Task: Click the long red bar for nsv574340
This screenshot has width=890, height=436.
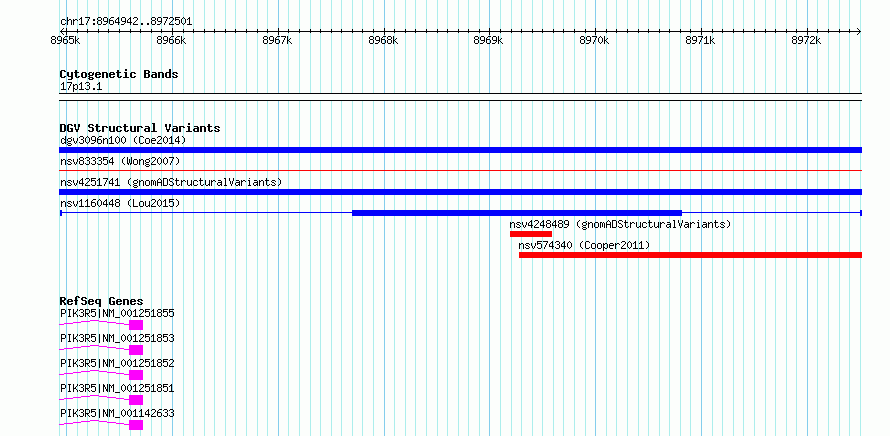Action: tap(690, 255)
